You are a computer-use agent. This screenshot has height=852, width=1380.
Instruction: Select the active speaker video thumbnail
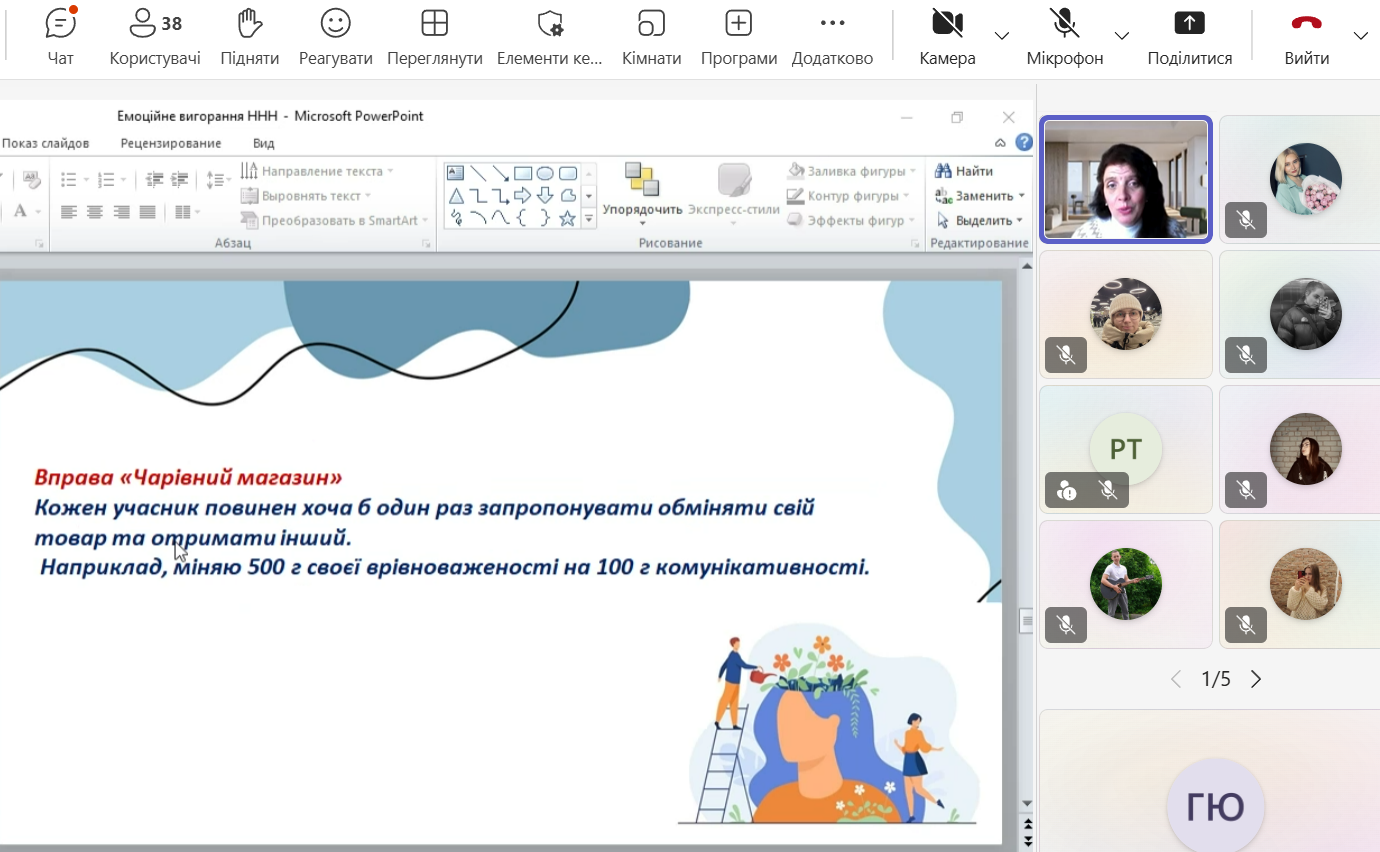1126,180
